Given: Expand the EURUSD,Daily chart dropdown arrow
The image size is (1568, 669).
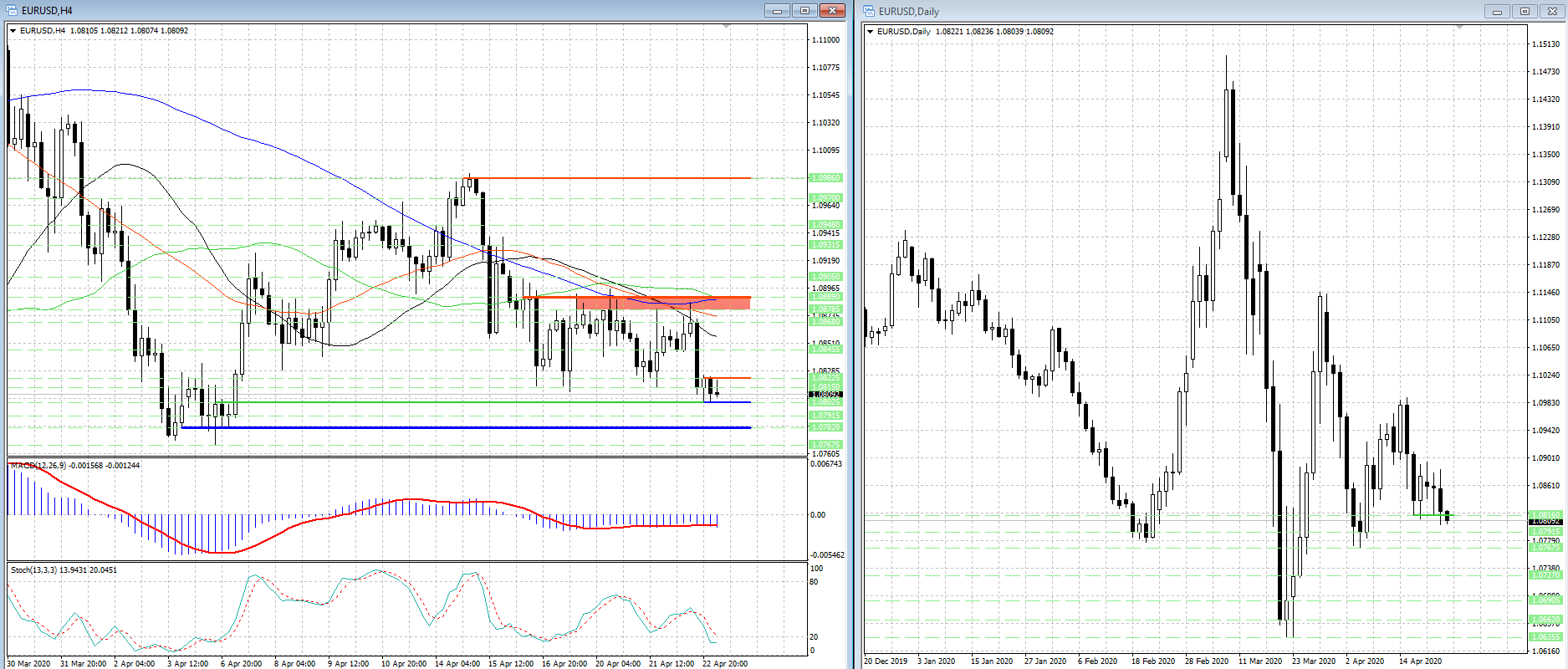Looking at the screenshot, I should 871,32.
